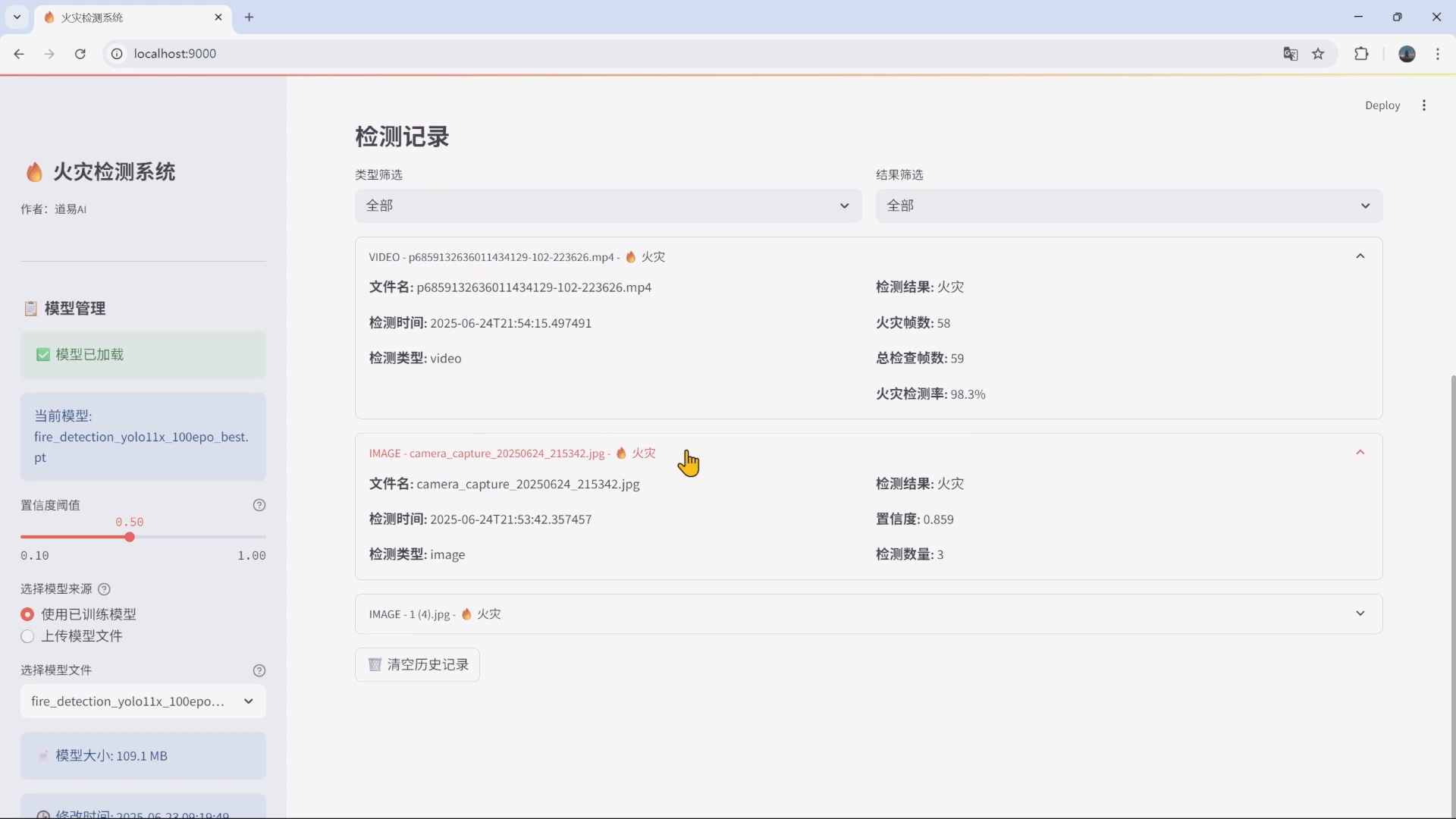Open the app options three-dot menu next to Deploy

pos(1424,105)
